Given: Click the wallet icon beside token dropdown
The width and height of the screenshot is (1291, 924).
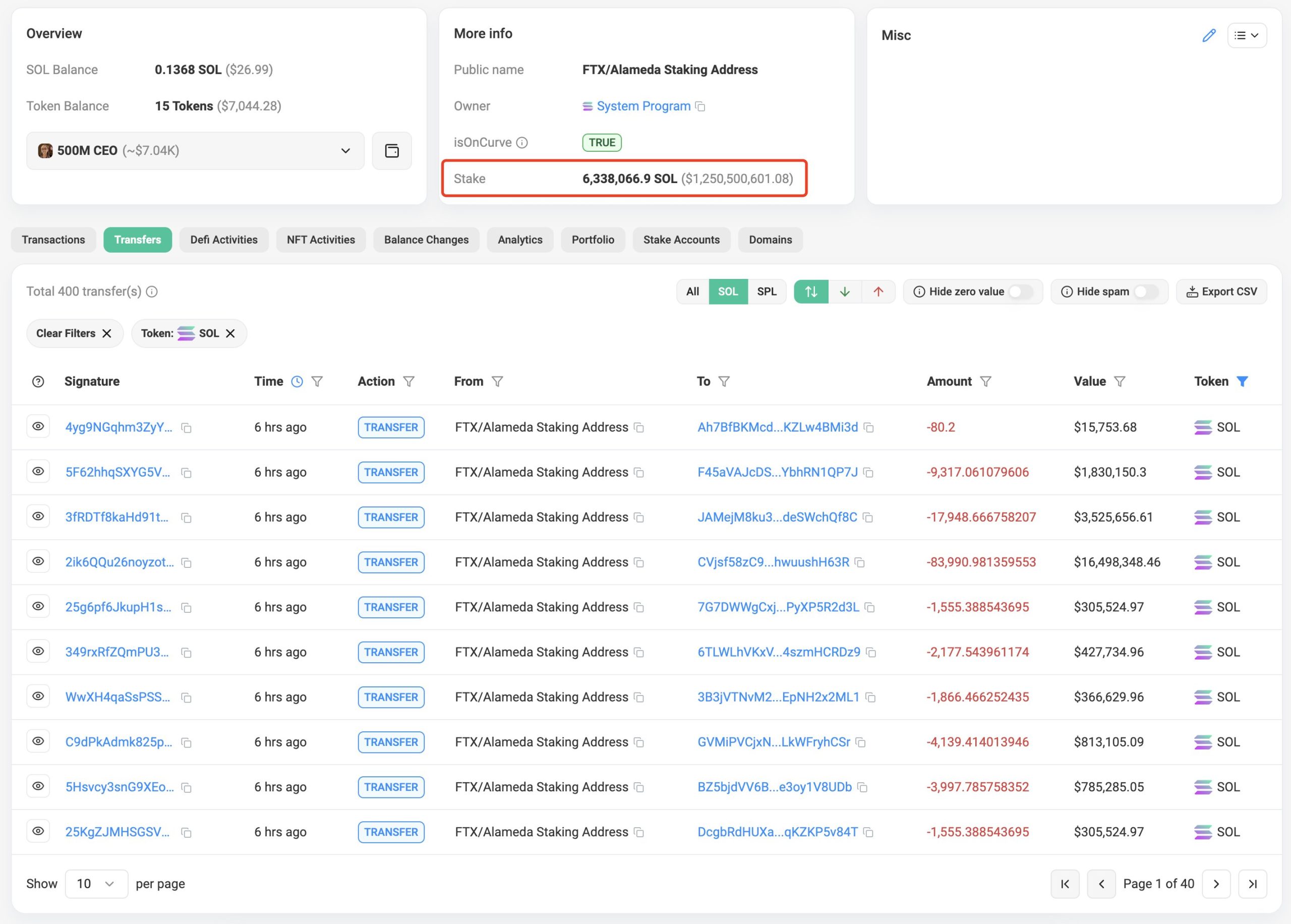Looking at the screenshot, I should [392, 151].
